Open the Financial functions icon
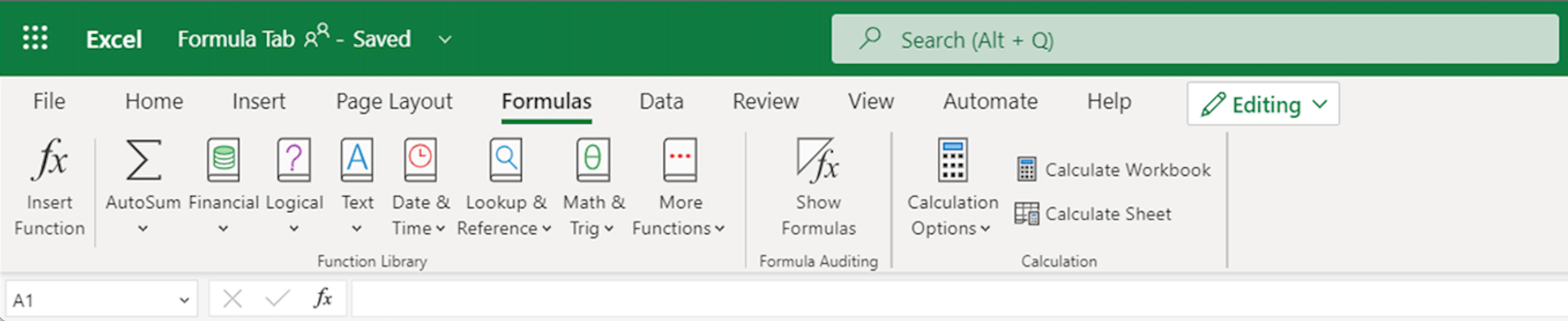The height and width of the screenshot is (321, 1568). click(x=223, y=159)
